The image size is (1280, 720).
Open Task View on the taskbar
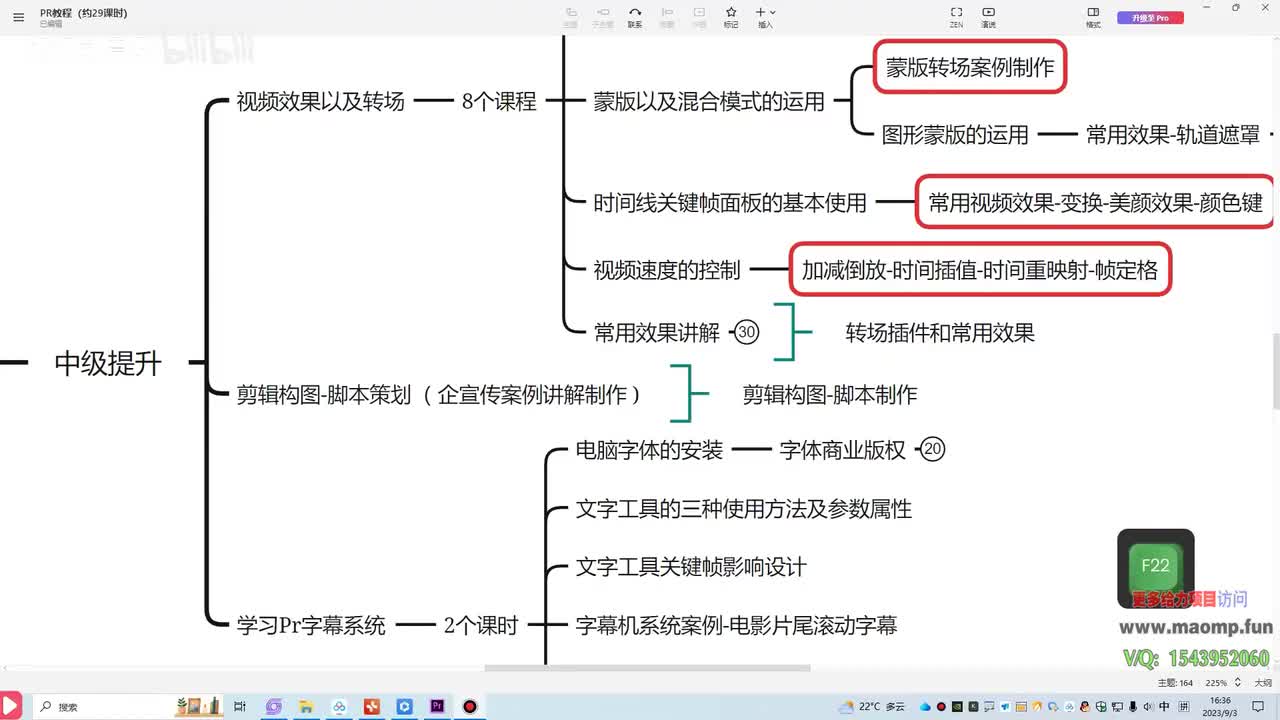(240, 706)
